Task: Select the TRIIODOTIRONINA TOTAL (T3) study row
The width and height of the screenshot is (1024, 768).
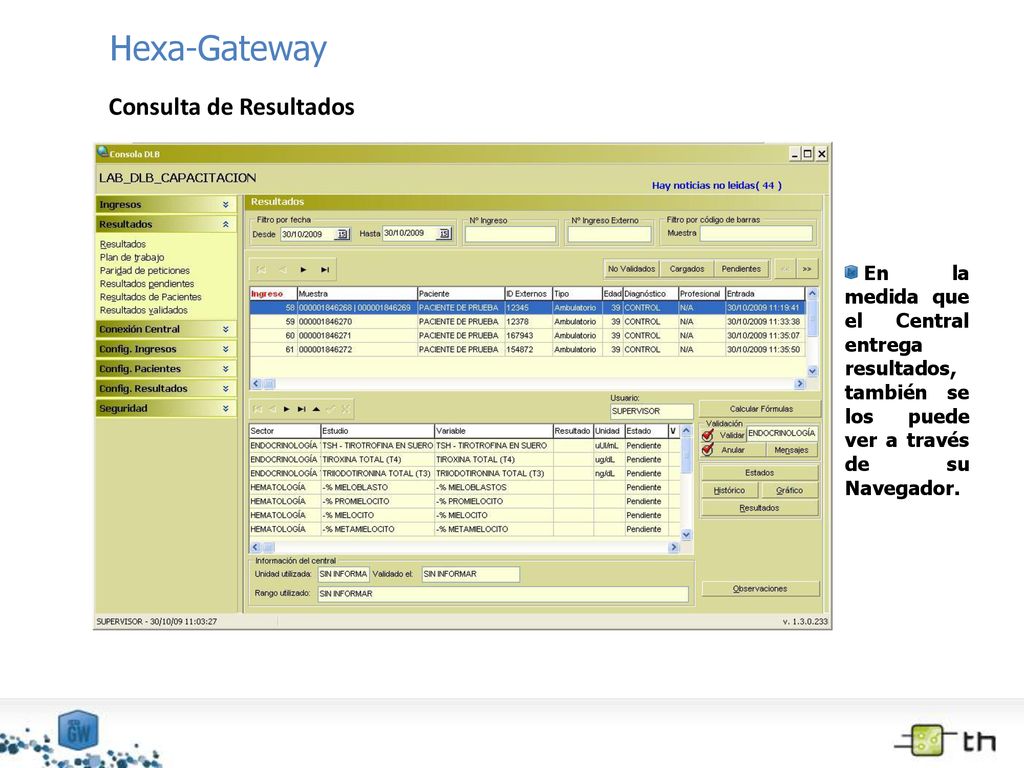Action: tap(465, 473)
